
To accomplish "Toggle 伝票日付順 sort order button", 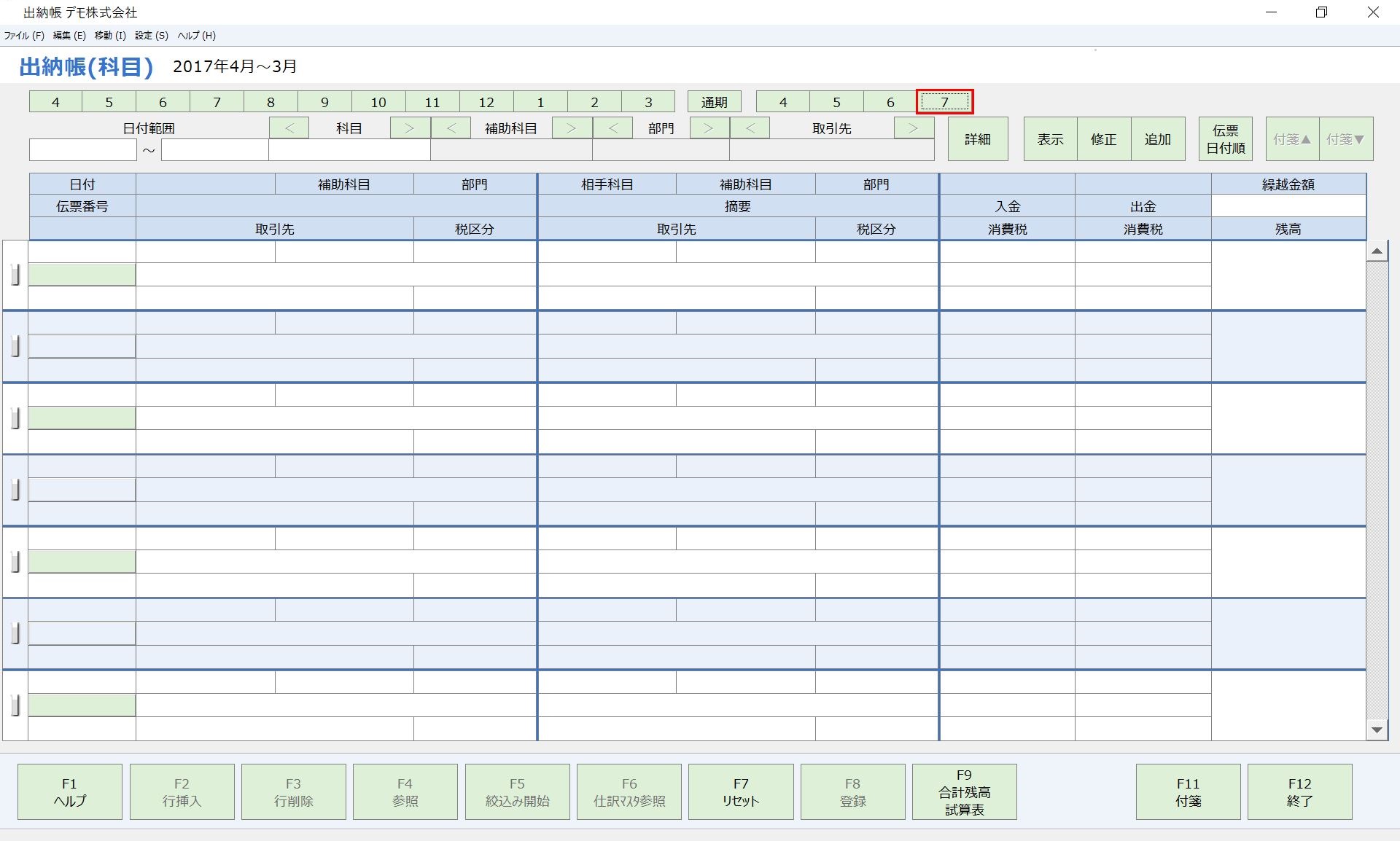I will pyautogui.click(x=1225, y=139).
